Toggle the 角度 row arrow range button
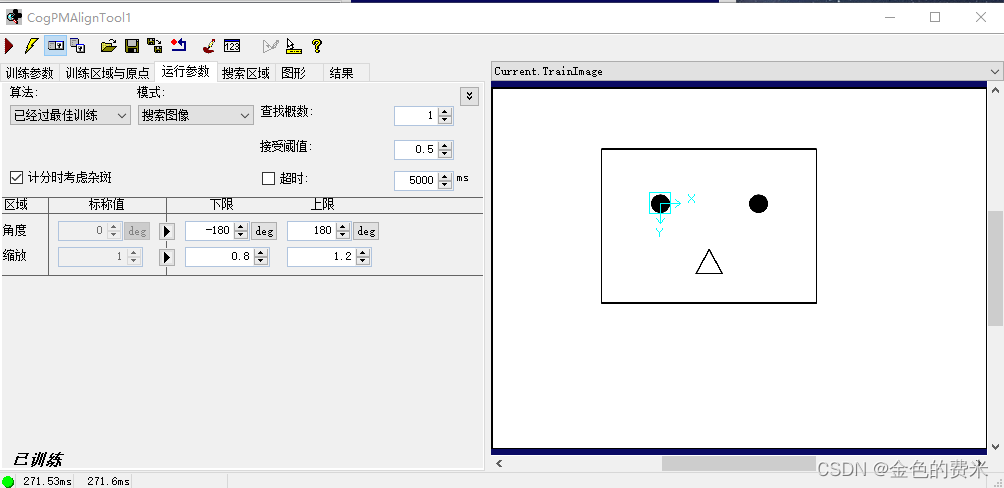The image size is (1004, 488). [166, 231]
